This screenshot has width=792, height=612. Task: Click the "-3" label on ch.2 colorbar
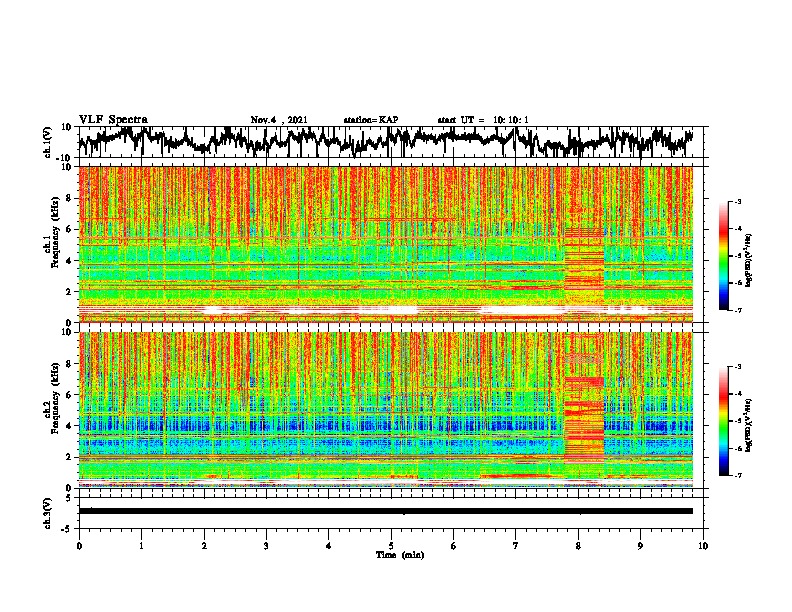click(737, 367)
